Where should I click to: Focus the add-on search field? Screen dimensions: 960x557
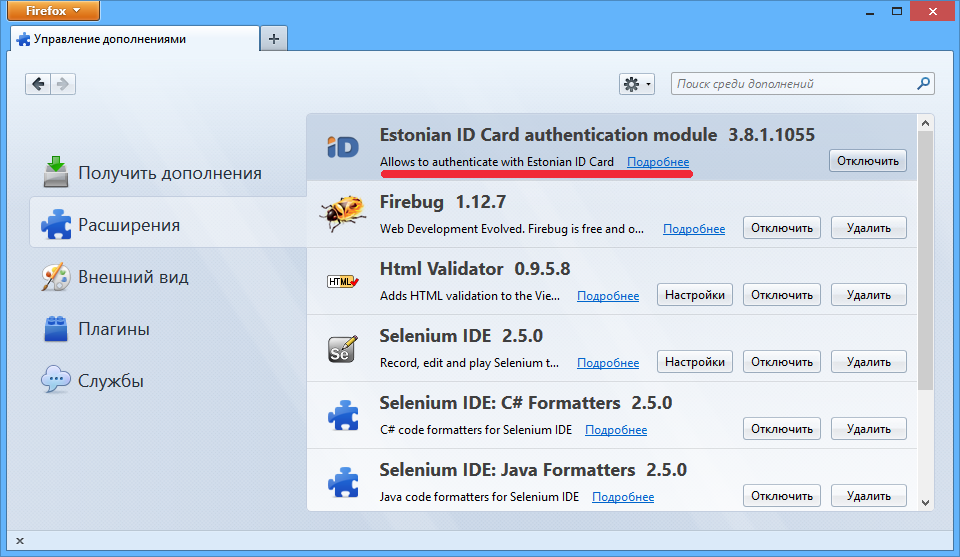pos(802,84)
